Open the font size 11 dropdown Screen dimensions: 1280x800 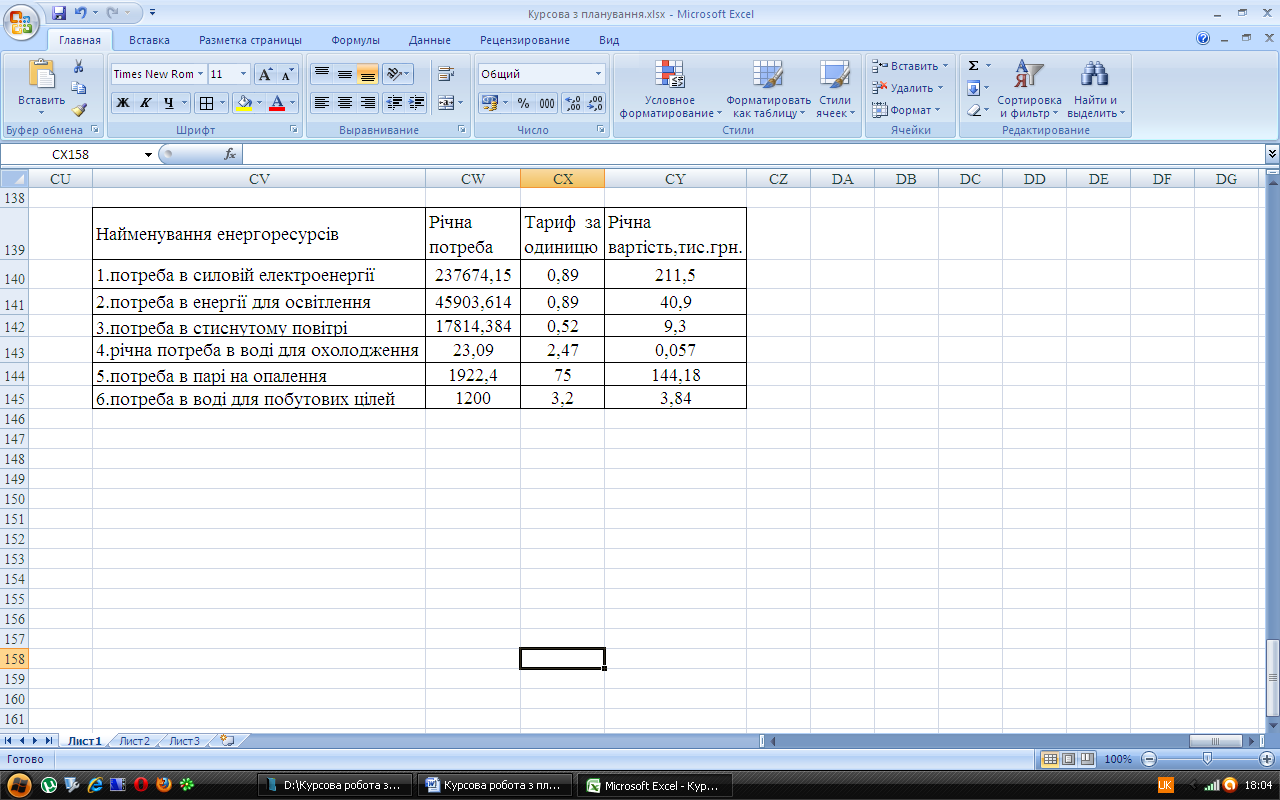[x=245, y=74]
